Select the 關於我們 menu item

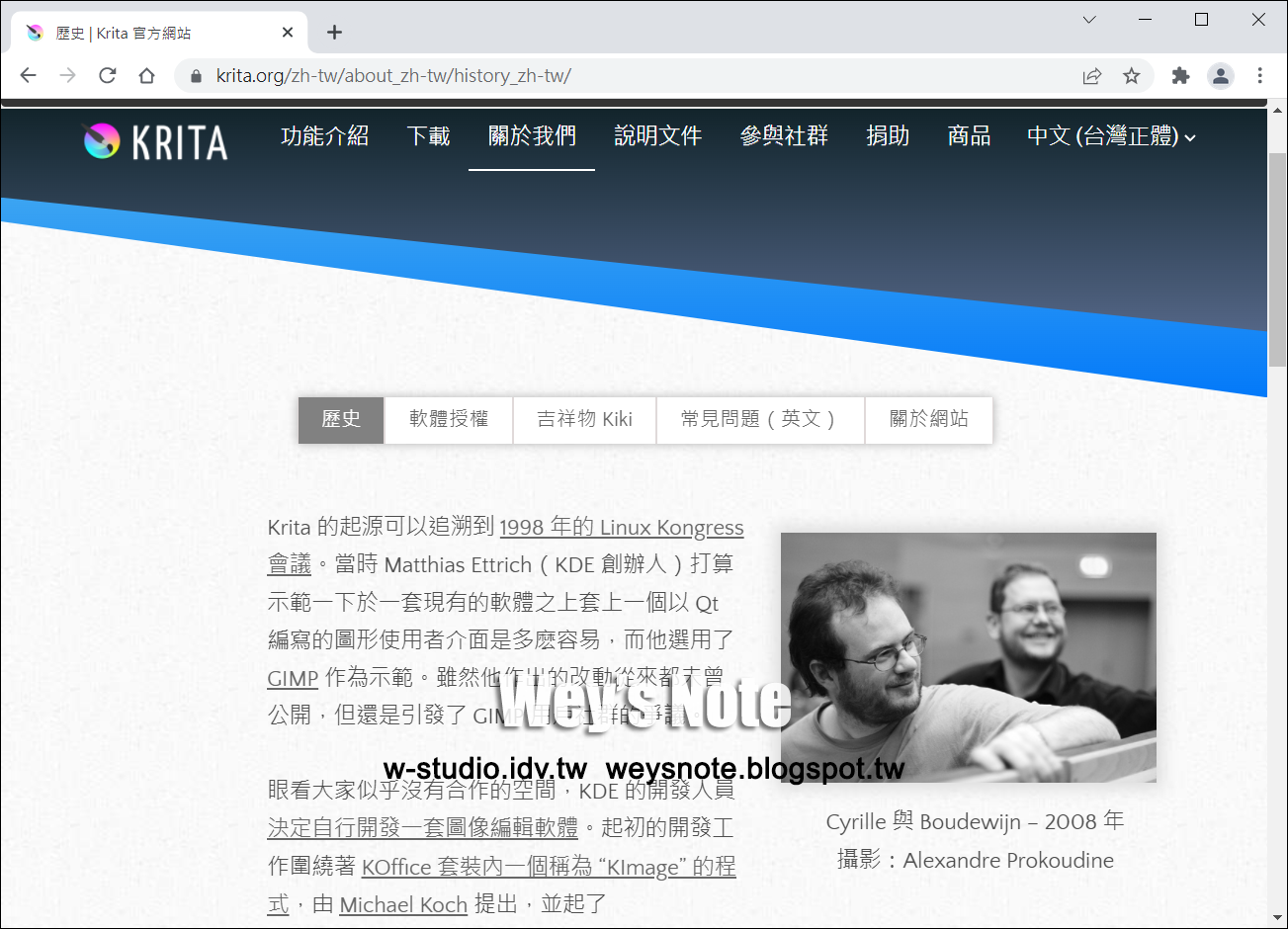tap(532, 136)
